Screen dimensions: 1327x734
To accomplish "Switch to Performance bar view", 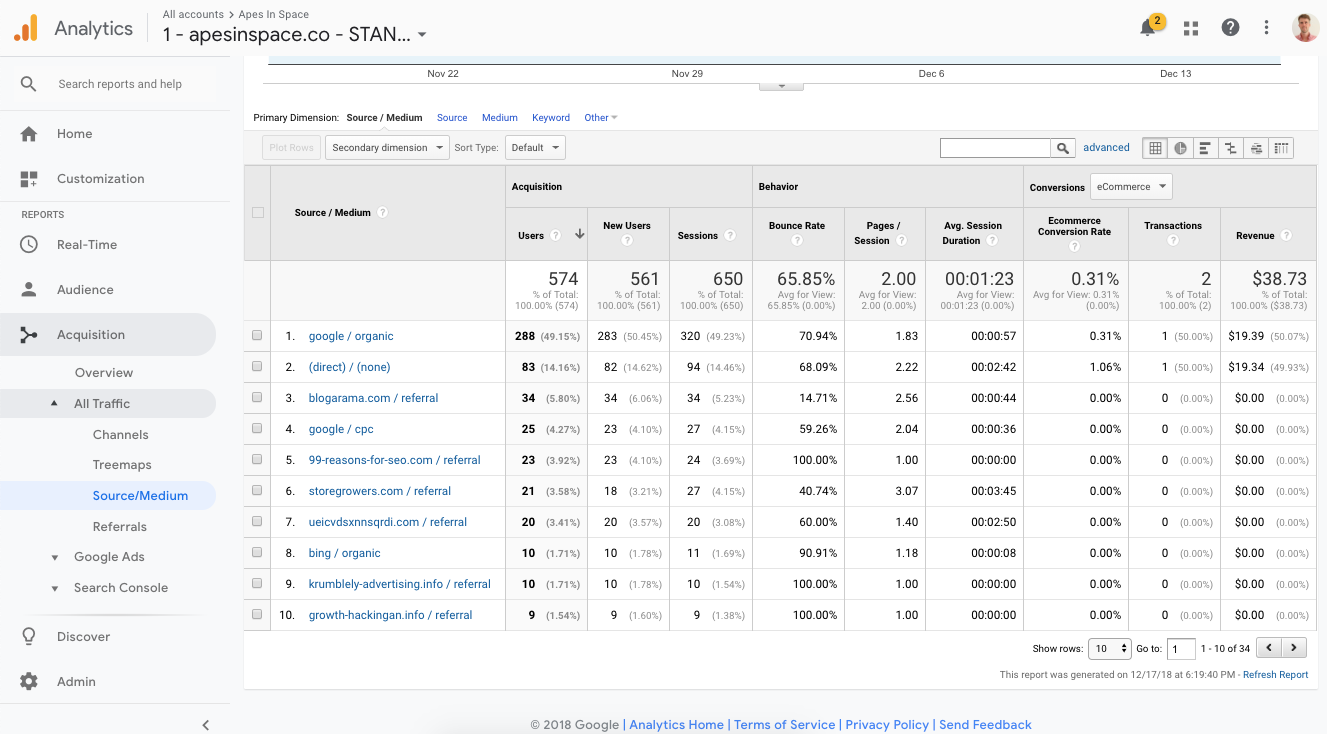I will tap(1205, 148).
